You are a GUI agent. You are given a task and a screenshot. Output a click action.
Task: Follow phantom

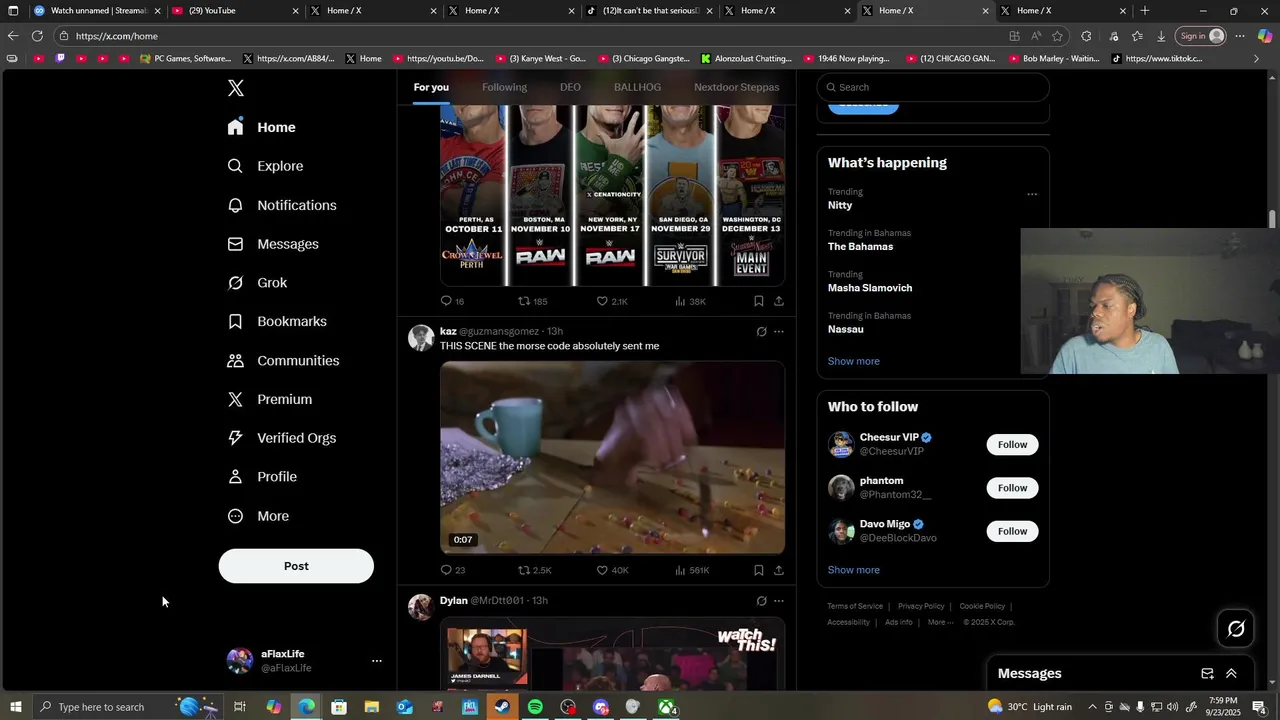1012,488
